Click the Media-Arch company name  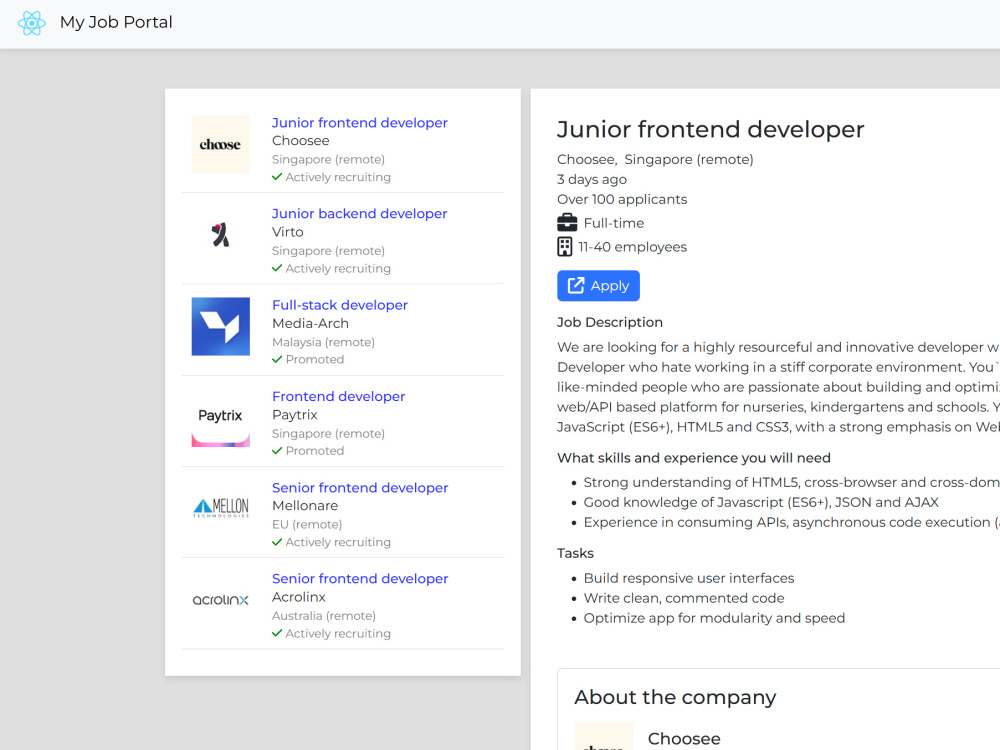click(311, 323)
